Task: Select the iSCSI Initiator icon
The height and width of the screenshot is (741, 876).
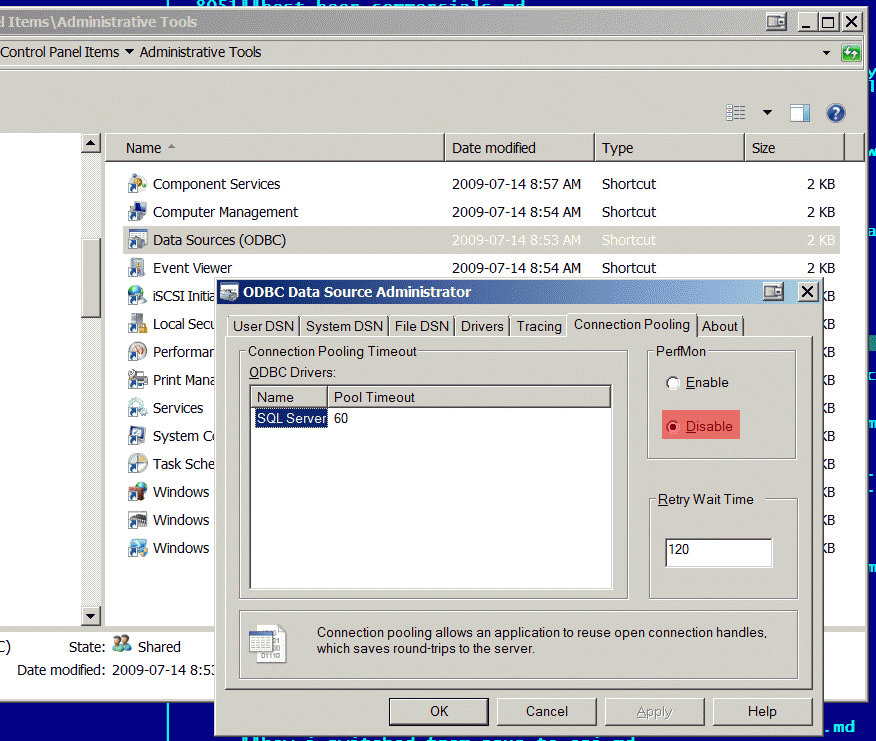Action: pos(137,296)
